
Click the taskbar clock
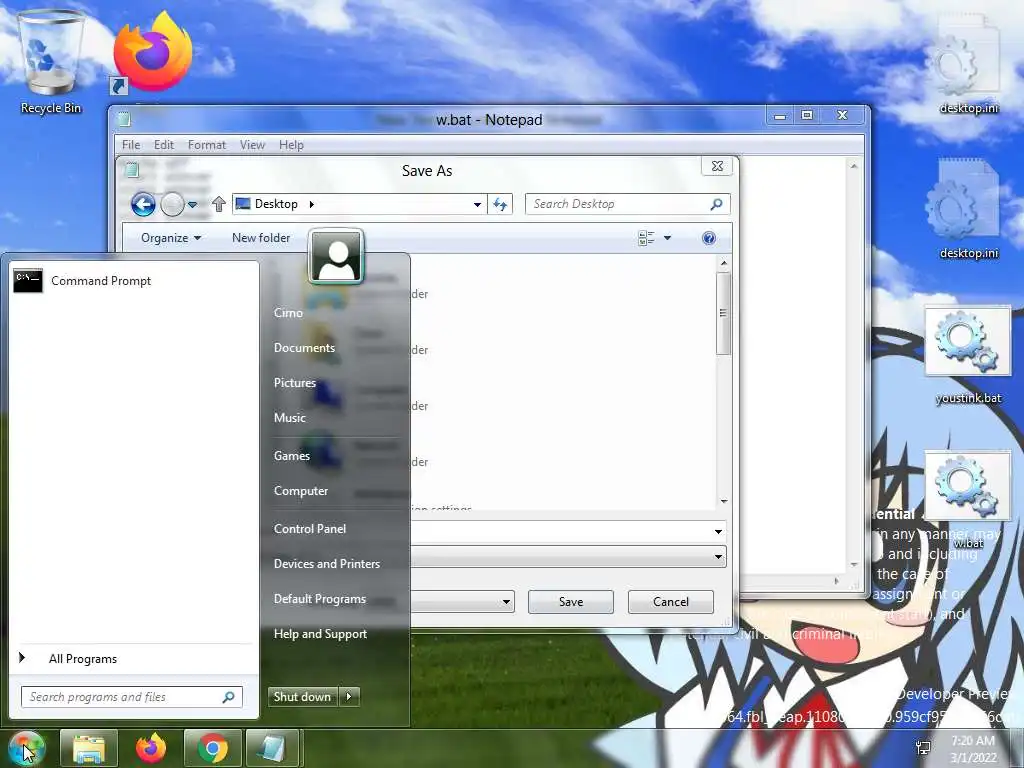pos(973,748)
